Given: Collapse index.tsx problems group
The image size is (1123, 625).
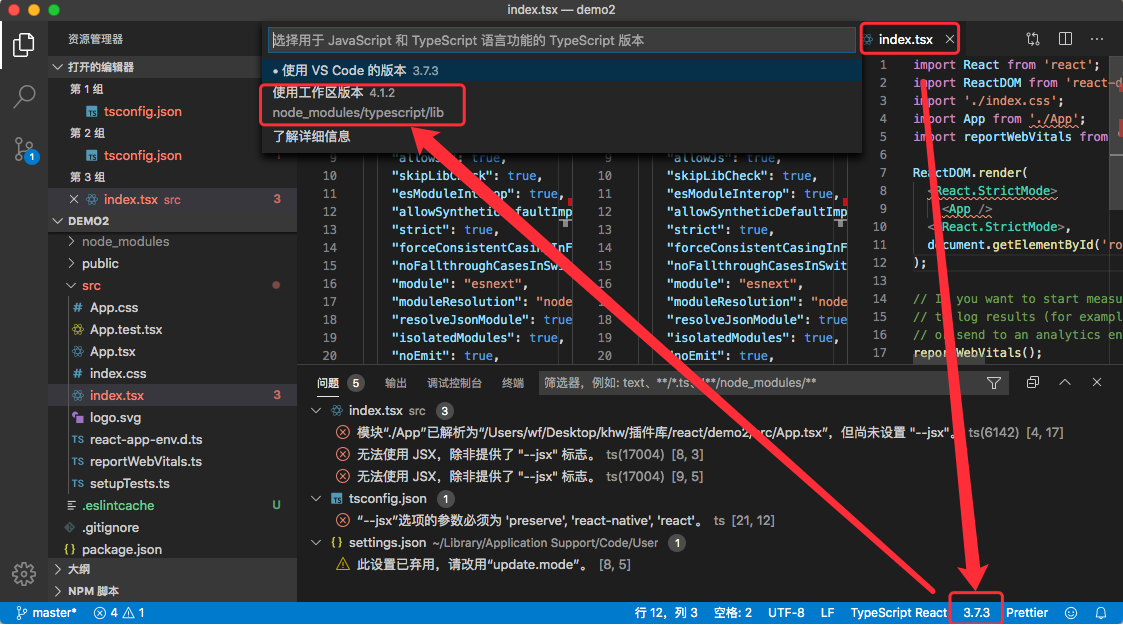Looking at the screenshot, I should [316, 411].
